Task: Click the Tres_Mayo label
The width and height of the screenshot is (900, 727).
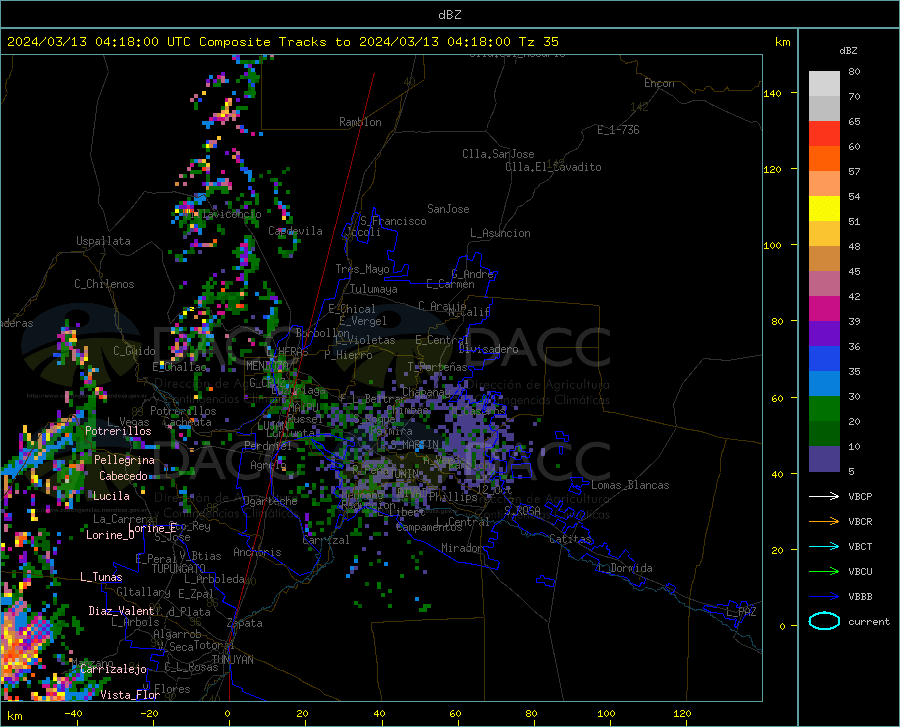Action: pos(362,269)
